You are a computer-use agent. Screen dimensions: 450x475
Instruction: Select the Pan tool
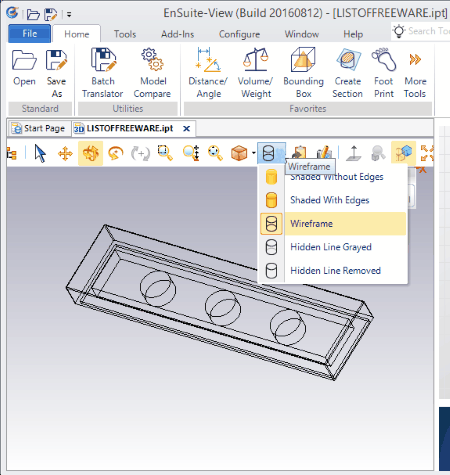[x=65, y=154]
